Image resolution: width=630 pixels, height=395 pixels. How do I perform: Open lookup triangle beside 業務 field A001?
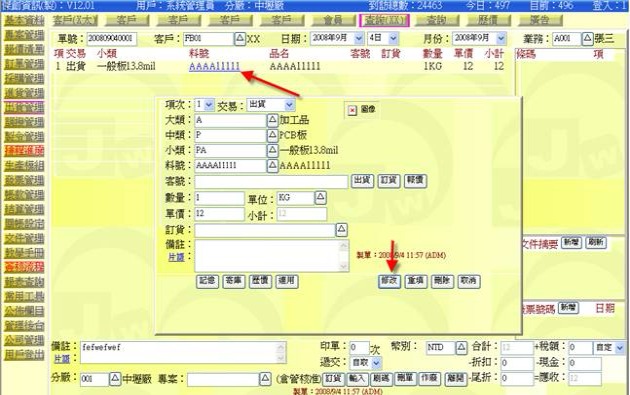tap(587, 39)
